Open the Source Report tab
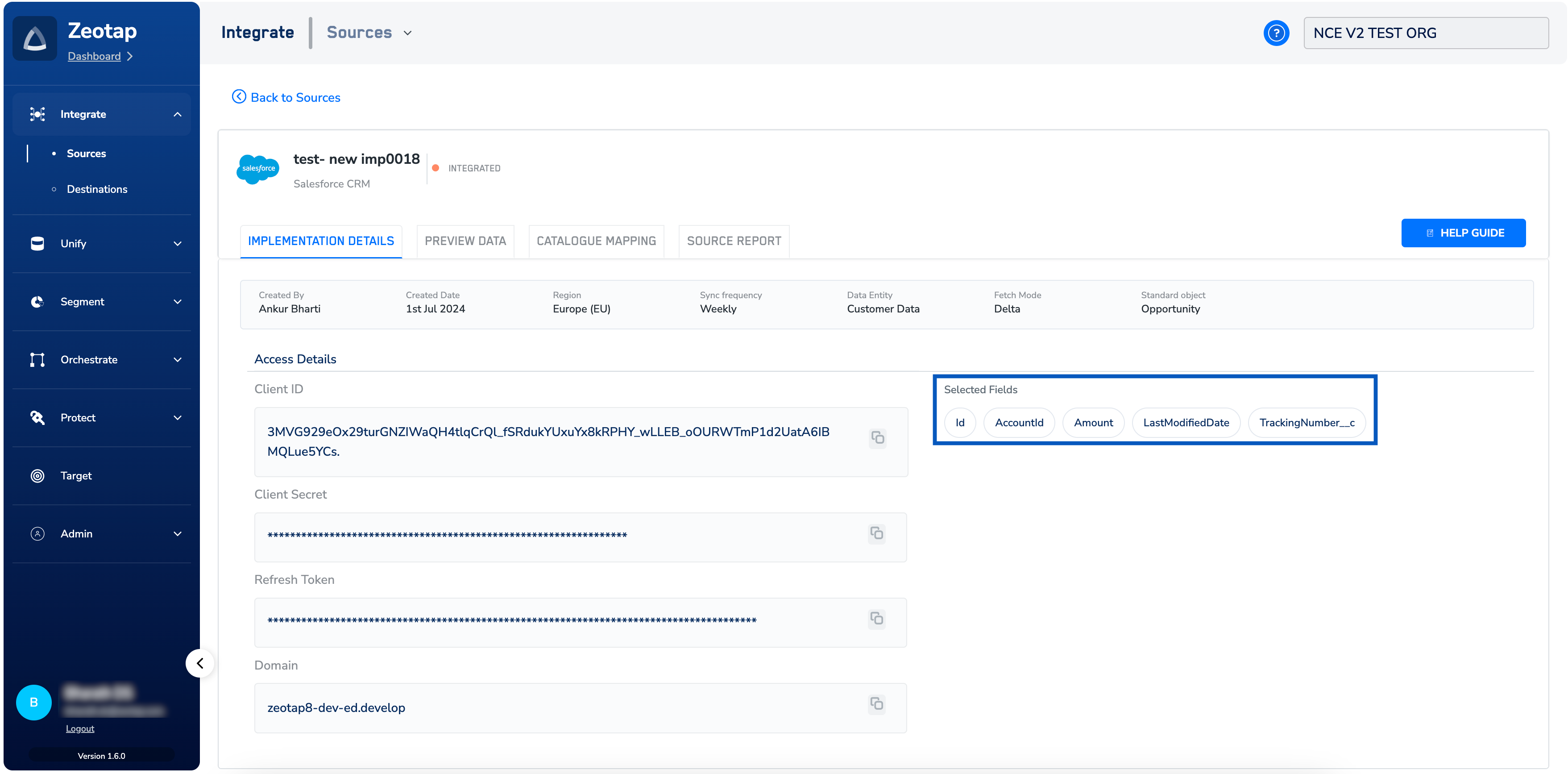The height and width of the screenshot is (774, 1568). pyautogui.click(x=734, y=241)
